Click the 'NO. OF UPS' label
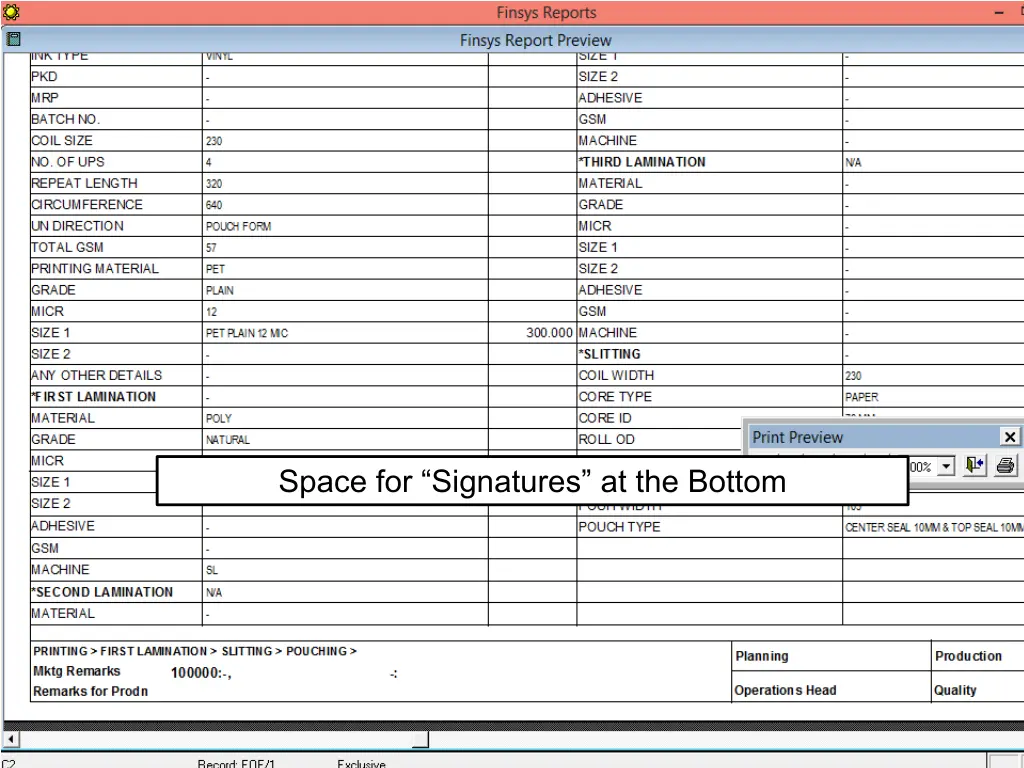 (68, 162)
